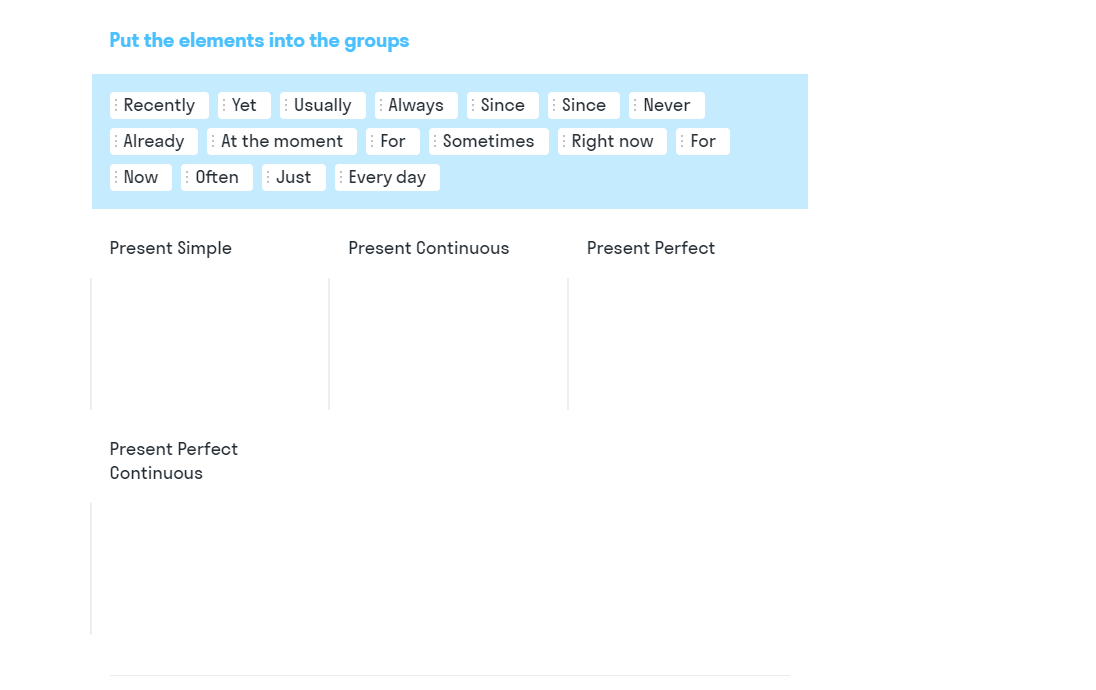Select the 'Always' word chip
The height and width of the screenshot is (690, 1096).
click(416, 106)
